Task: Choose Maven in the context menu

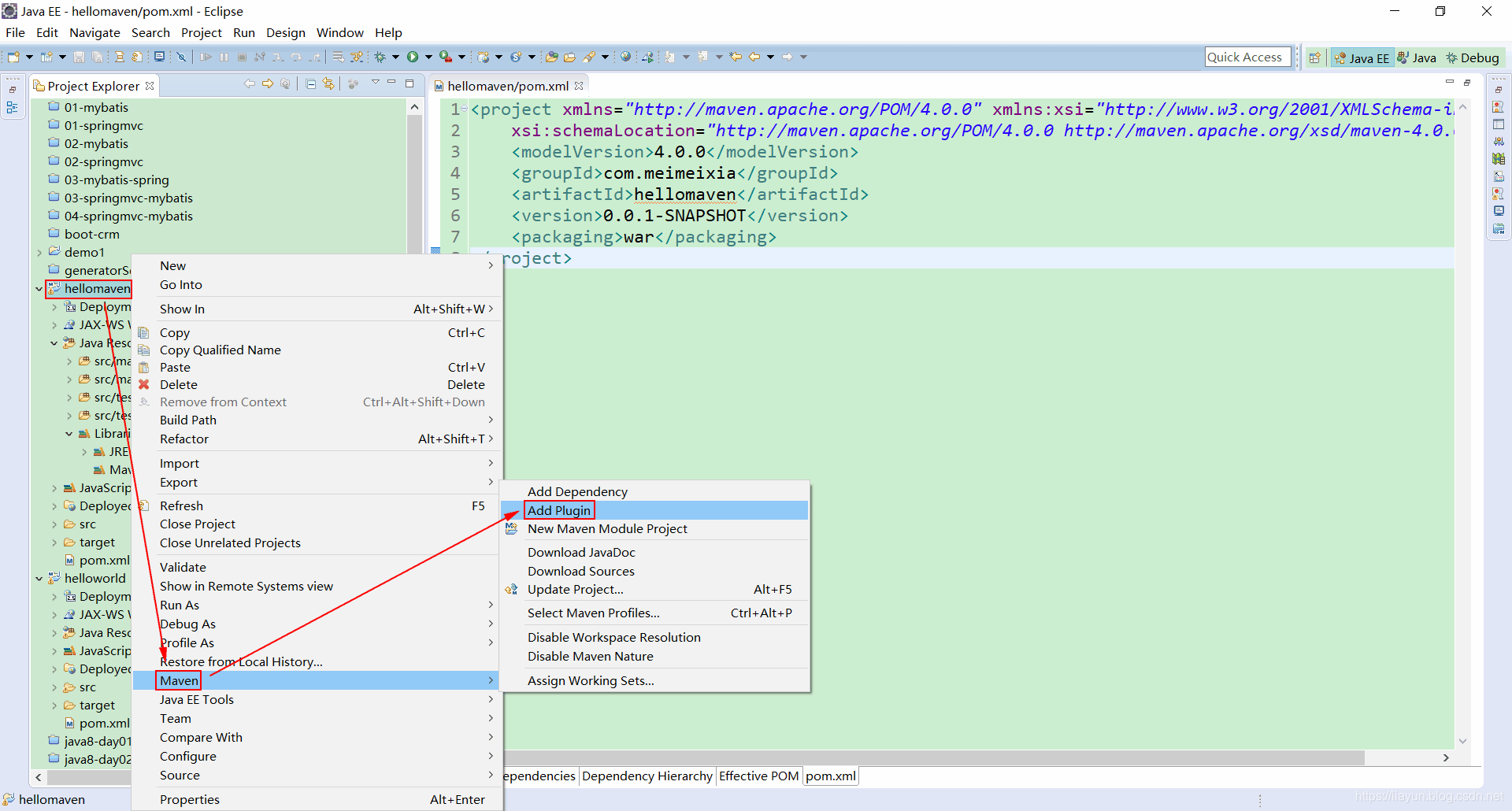Action: point(317,680)
